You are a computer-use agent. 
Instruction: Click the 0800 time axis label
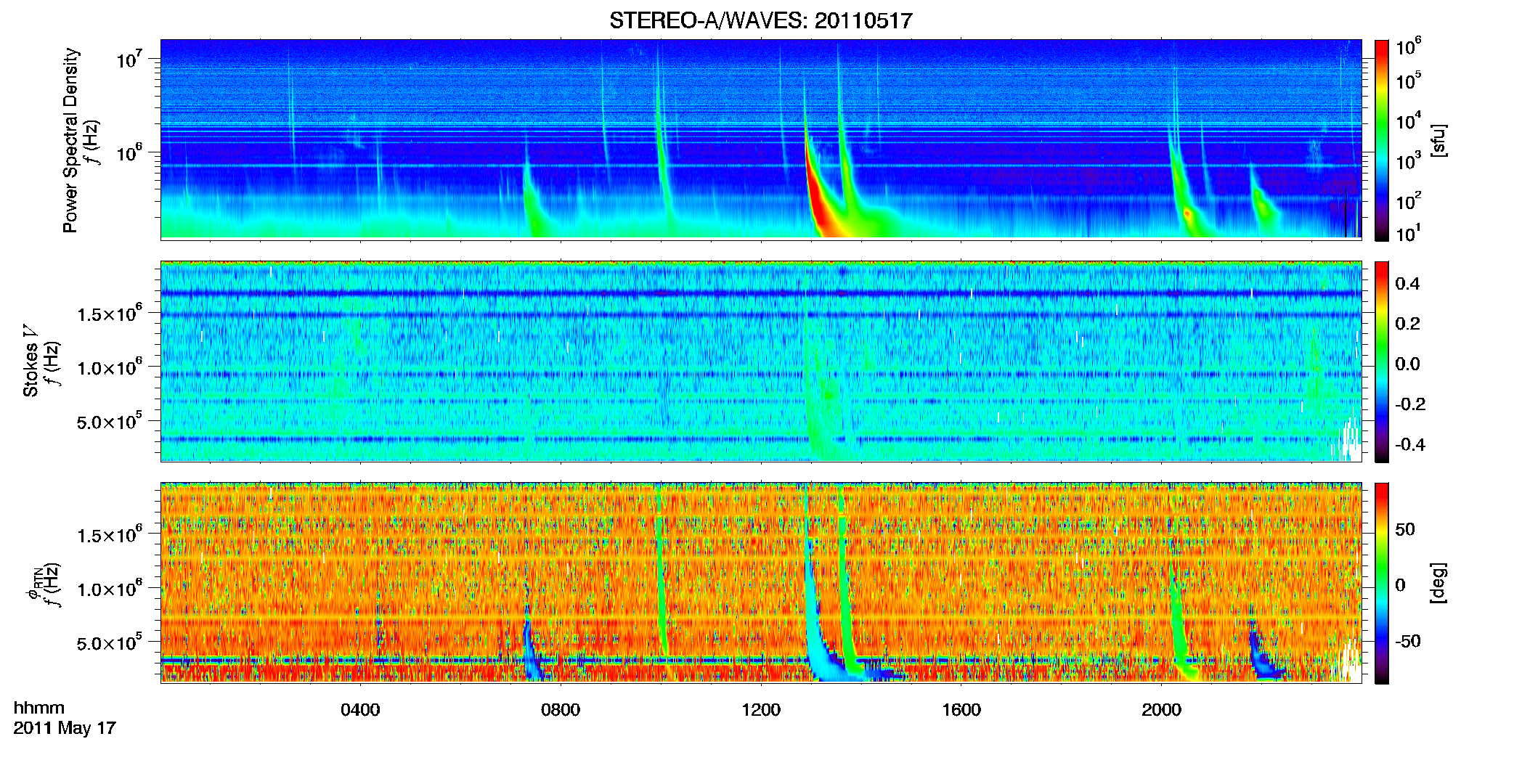(561, 710)
